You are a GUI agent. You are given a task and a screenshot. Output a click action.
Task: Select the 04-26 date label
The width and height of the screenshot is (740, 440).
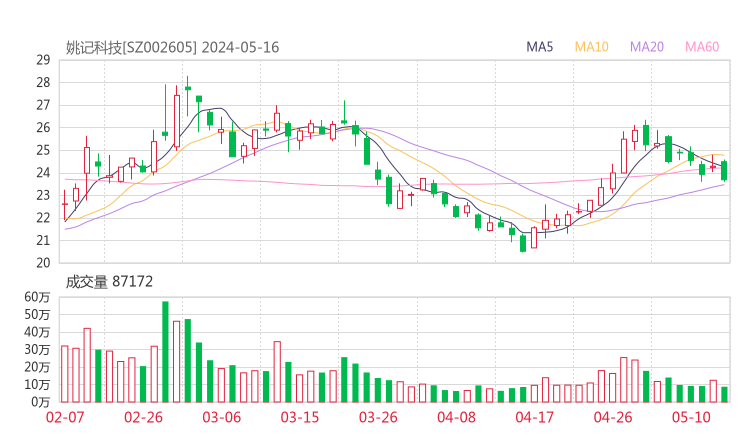[x=613, y=417]
